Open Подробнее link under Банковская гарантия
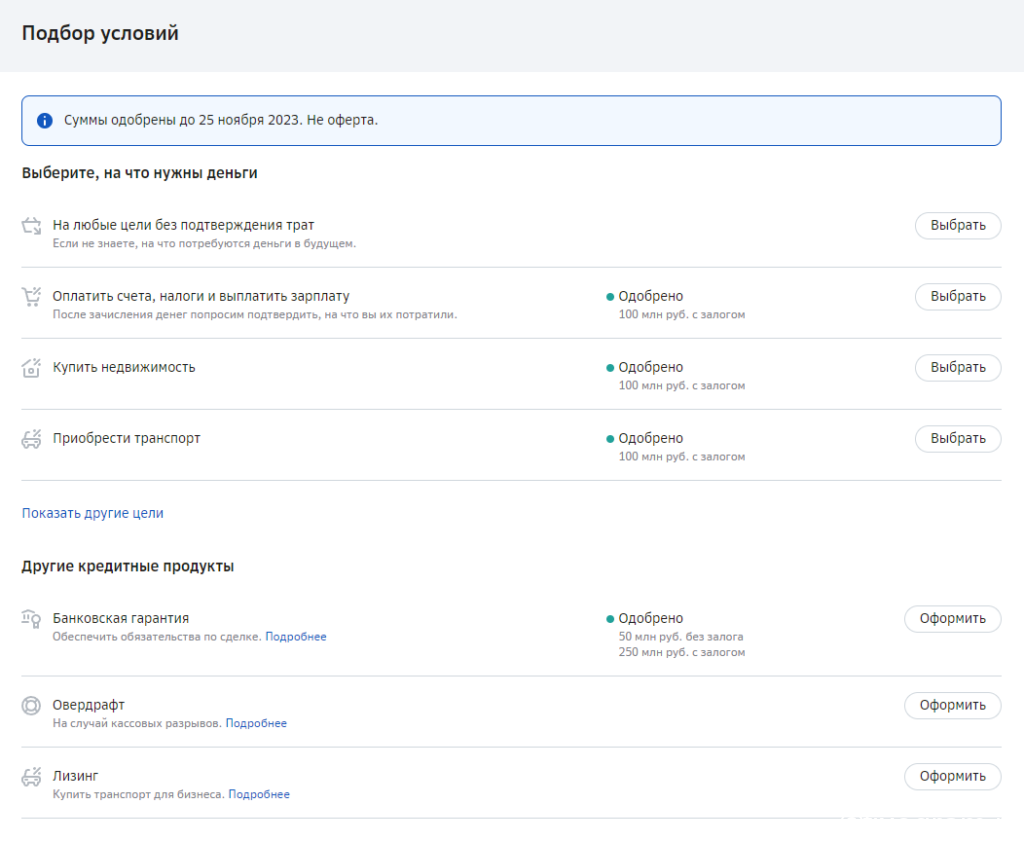This screenshot has width=1024, height=841. pyautogui.click(x=296, y=637)
